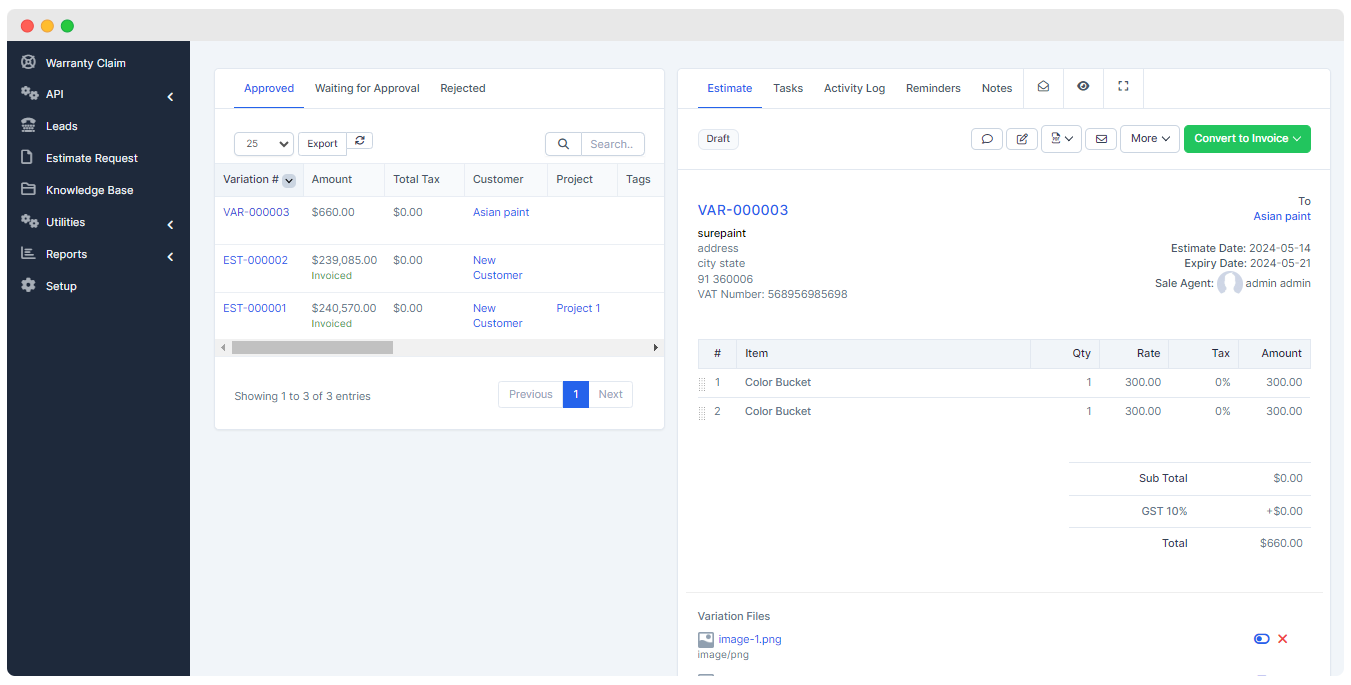
Task: Switch to the Approved tab
Action: [269, 88]
